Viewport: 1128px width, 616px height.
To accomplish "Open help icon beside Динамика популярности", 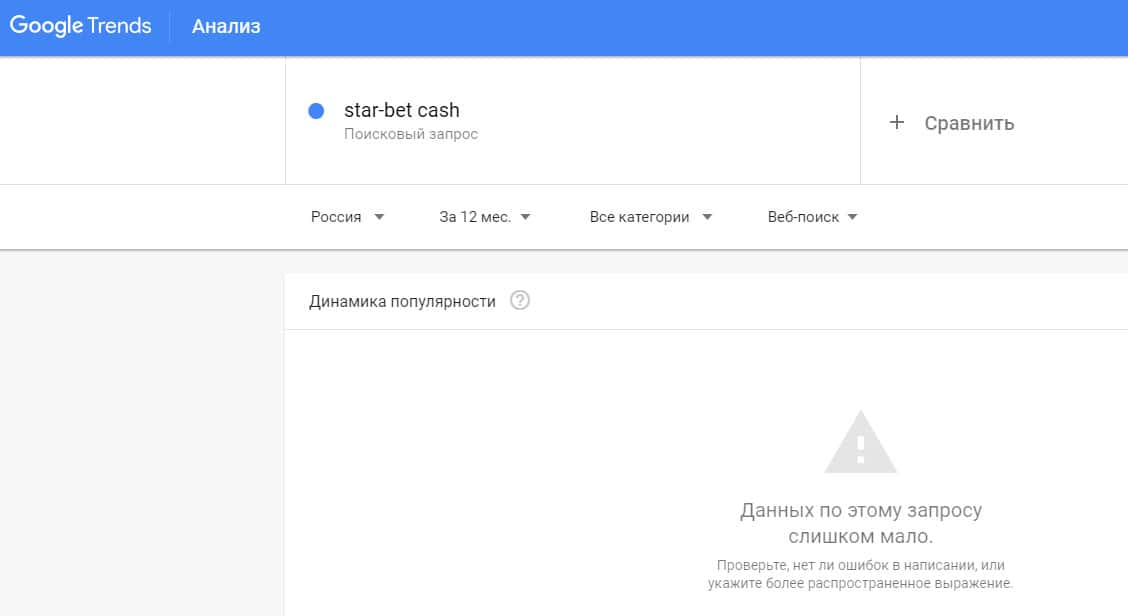I will (519, 301).
